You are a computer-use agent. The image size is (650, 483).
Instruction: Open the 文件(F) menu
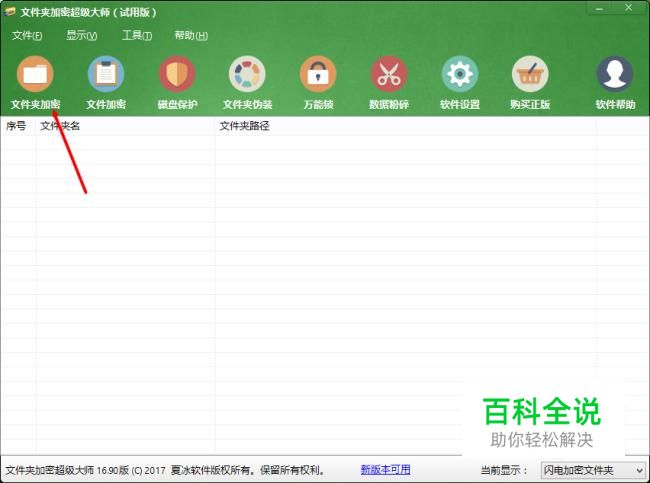click(27, 36)
